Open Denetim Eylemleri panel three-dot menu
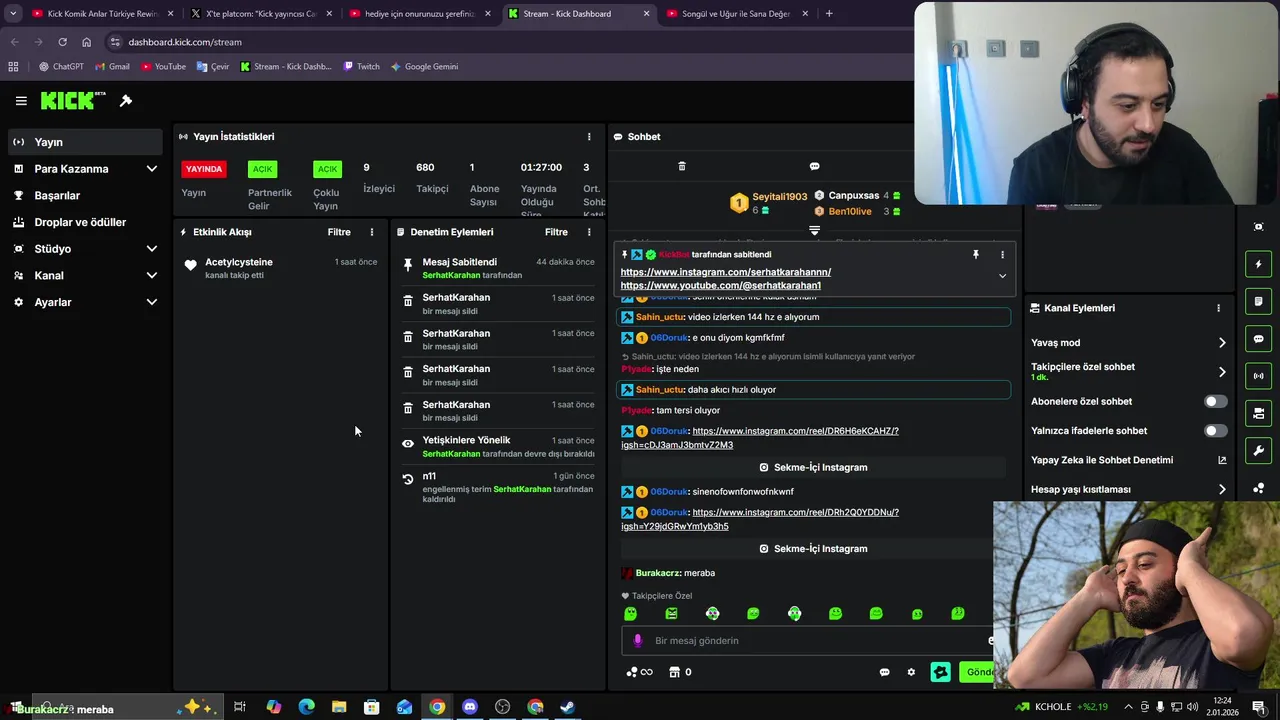Image resolution: width=1280 pixels, height=720 pixels. coord(589,232)
